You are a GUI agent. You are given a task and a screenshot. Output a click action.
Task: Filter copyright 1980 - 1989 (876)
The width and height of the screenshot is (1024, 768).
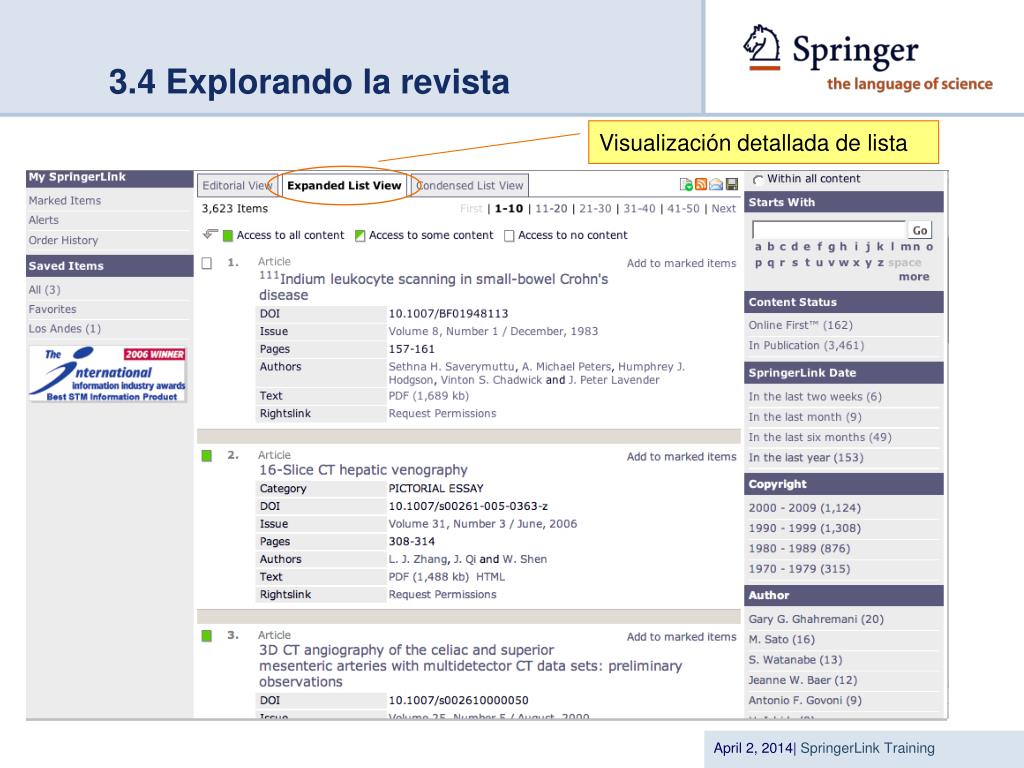tap(799, 549)
